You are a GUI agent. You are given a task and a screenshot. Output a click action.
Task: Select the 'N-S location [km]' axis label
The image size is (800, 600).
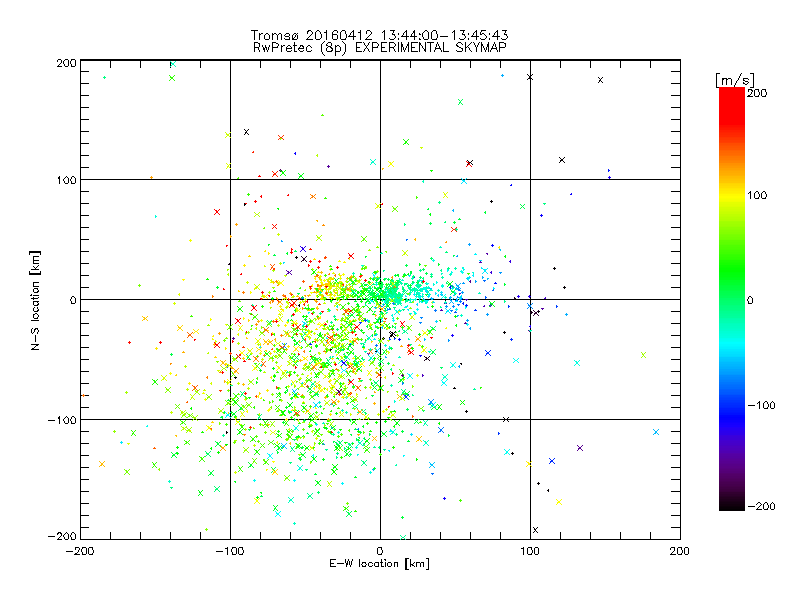pyautogui.click(x=35, y=300)
